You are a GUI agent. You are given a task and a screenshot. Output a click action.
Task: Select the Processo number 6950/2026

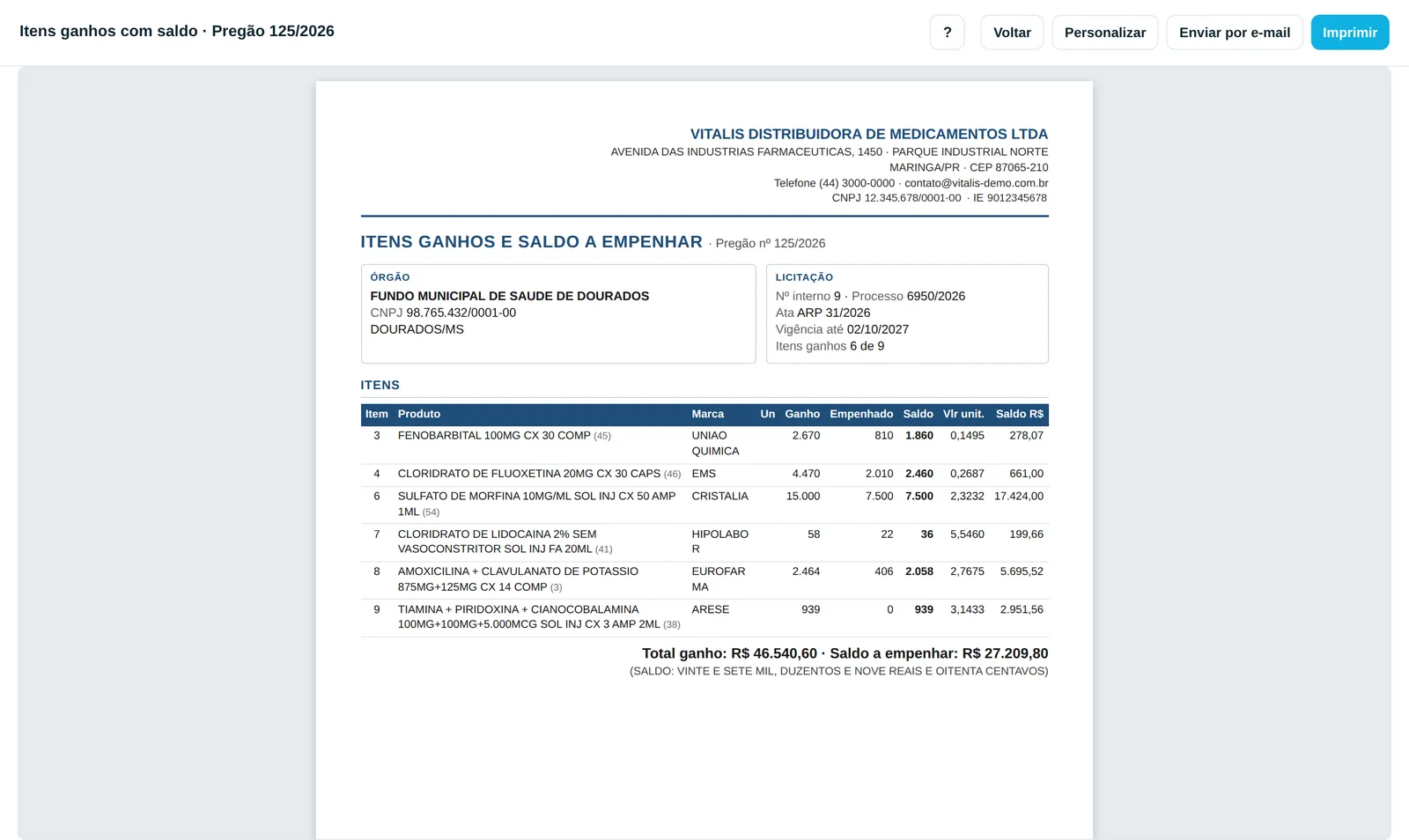[936, 296]
